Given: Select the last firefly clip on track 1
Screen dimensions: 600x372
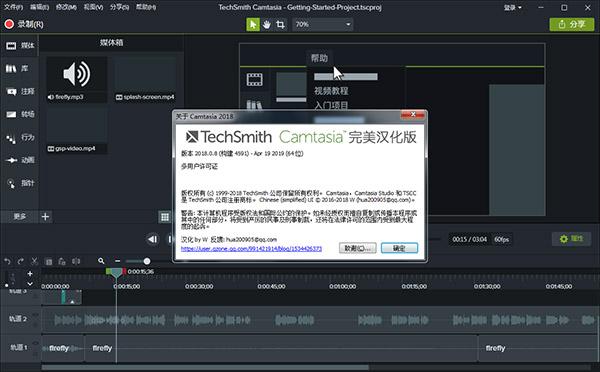Looking at the screenshot, I should click(539, 348).
